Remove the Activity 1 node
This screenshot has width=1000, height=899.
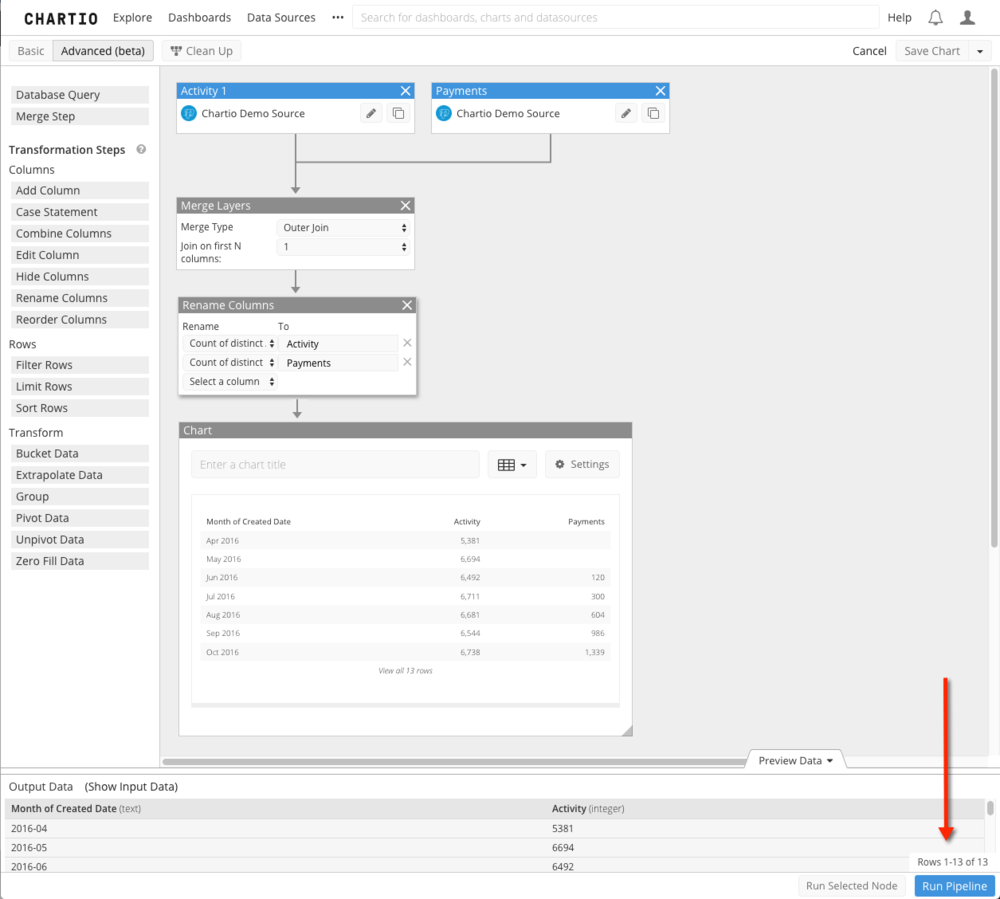pyautogui.click(x=406, y=91)
